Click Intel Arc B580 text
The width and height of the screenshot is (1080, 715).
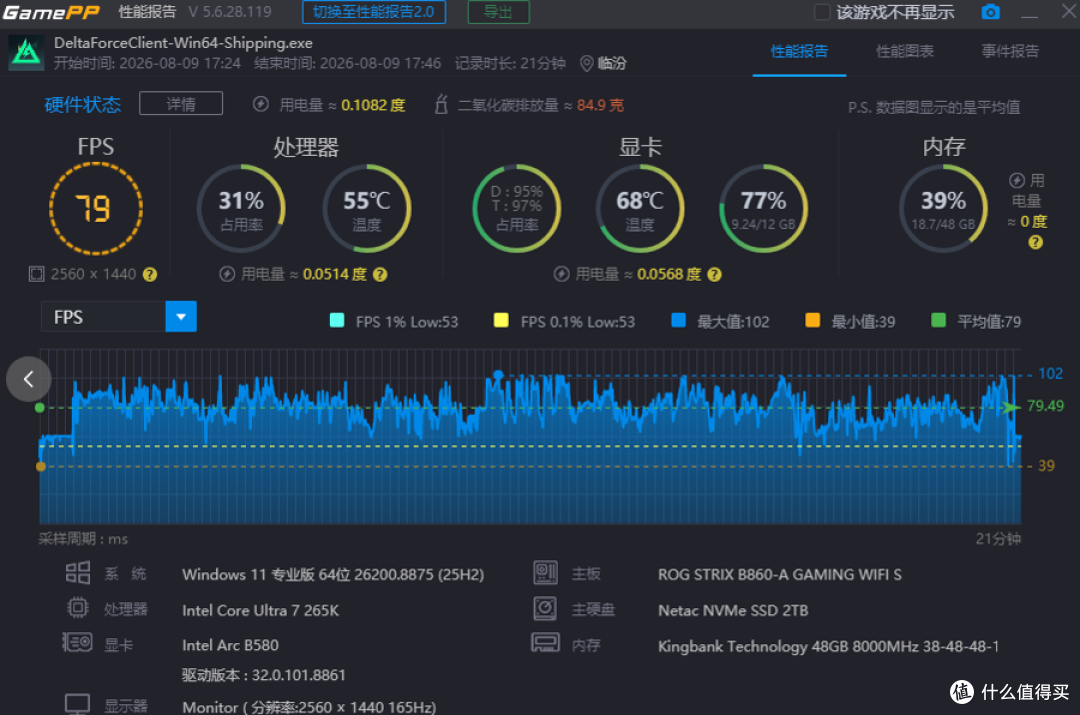click(230, 645)
